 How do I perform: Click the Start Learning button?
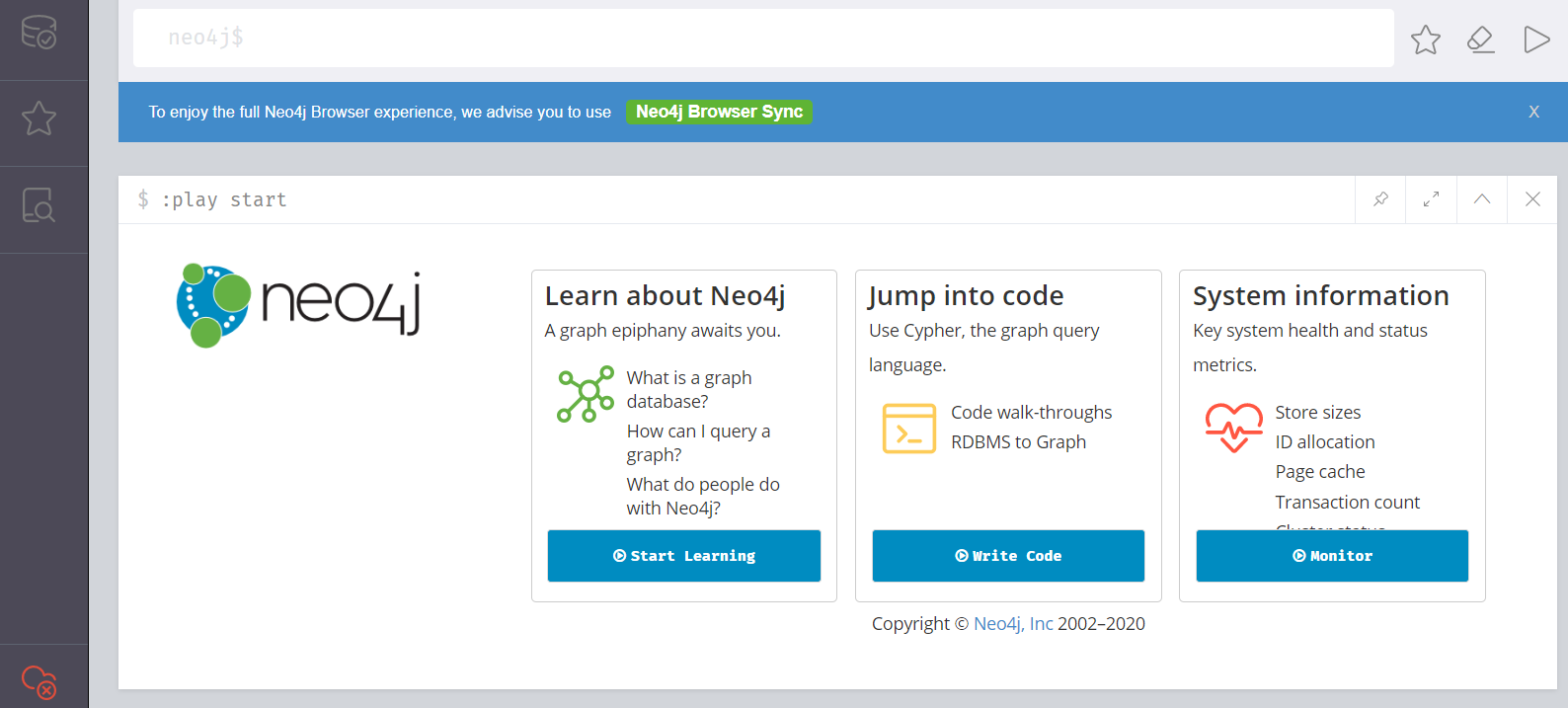click(684, 556)
